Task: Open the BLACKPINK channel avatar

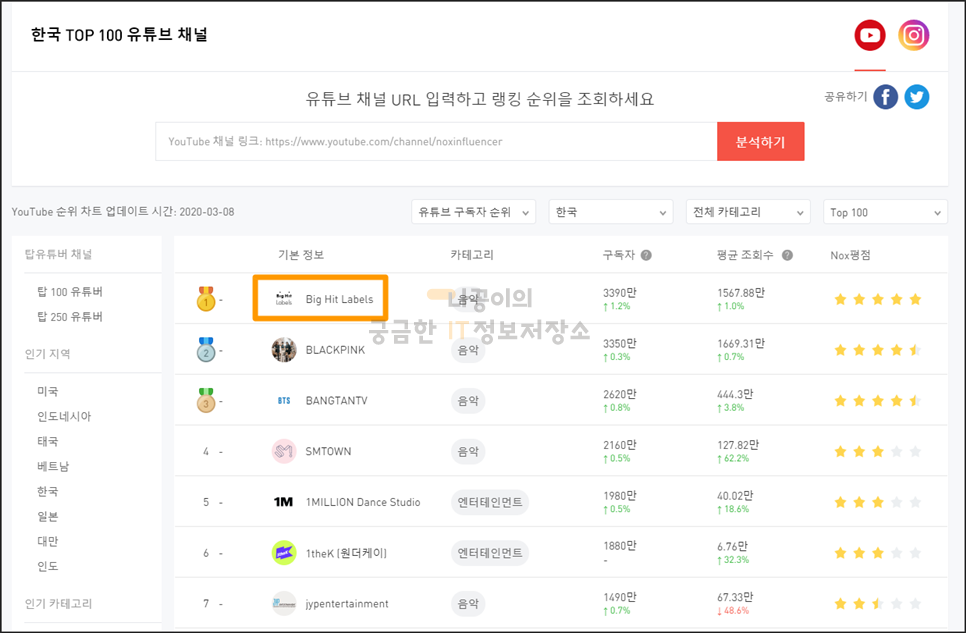Action: (284, 349)
